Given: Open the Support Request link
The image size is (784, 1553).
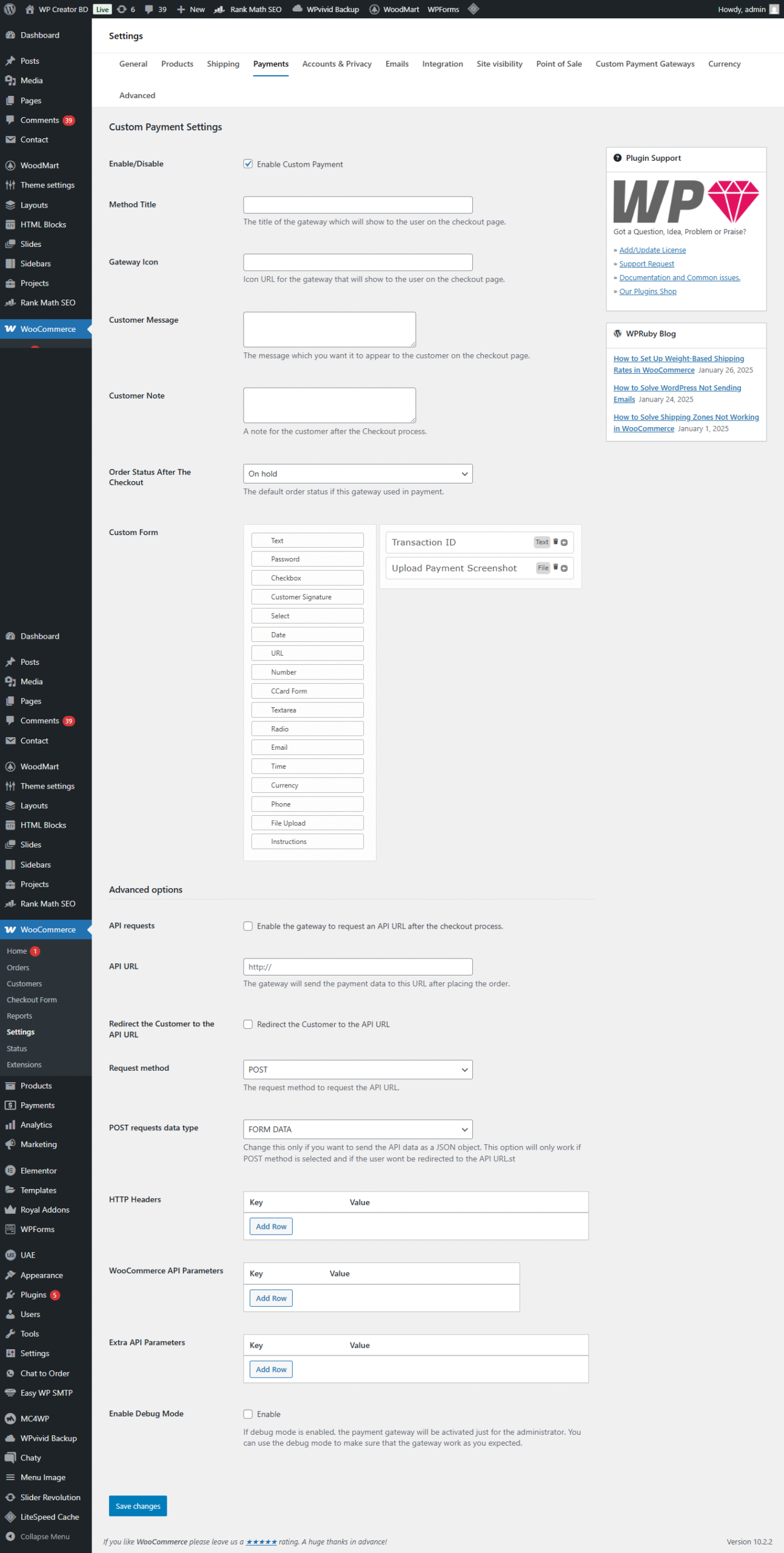Looking at the screenshot, I should coord(646,264).
